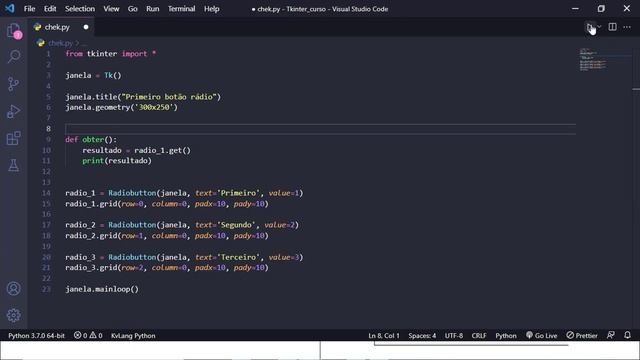Expand the run button dropdown arrow

coord(599,27)
